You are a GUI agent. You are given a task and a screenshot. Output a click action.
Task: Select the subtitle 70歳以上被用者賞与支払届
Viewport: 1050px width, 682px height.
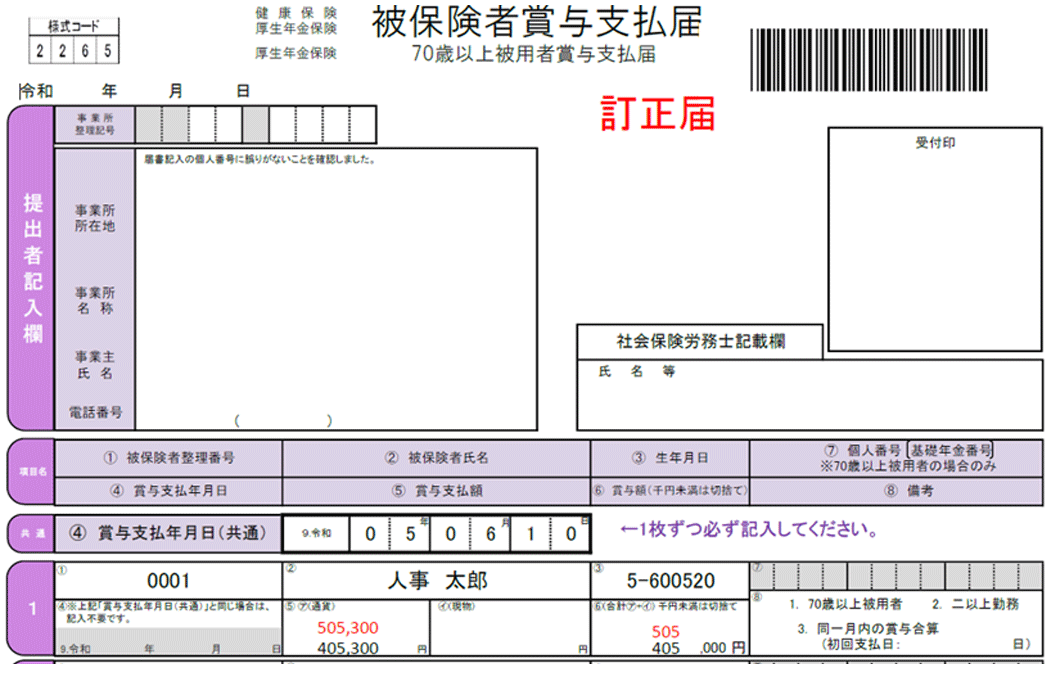534,54
